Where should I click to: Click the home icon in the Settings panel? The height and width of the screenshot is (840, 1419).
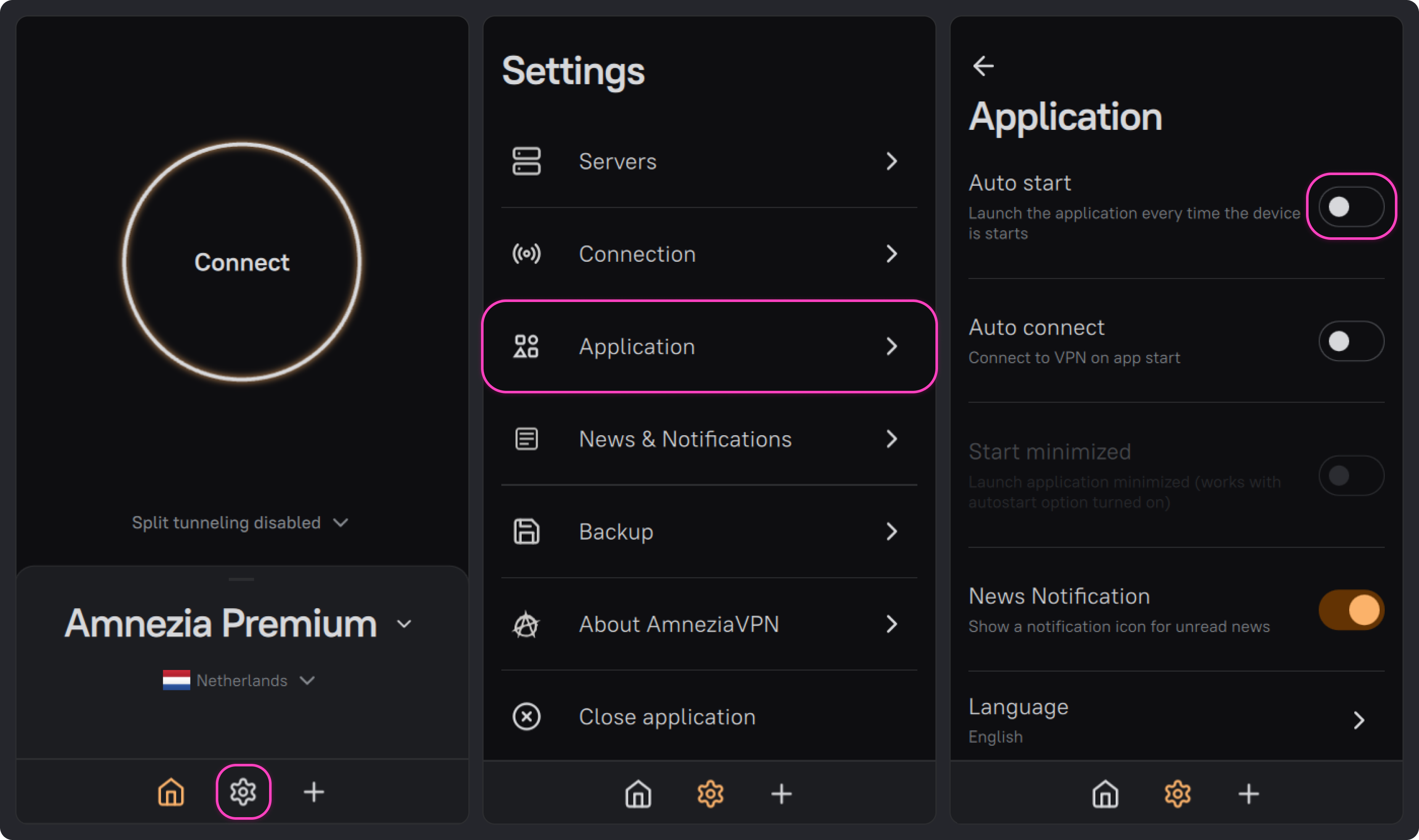638,793
